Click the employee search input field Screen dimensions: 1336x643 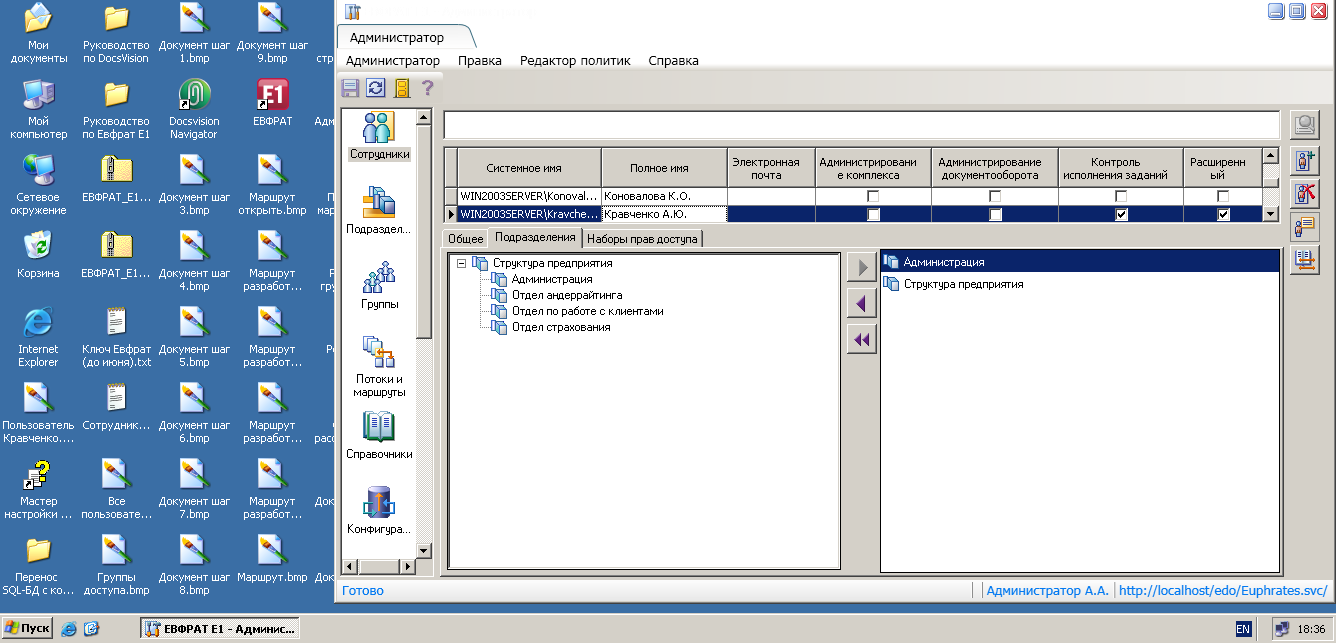(x=861, y=125)
